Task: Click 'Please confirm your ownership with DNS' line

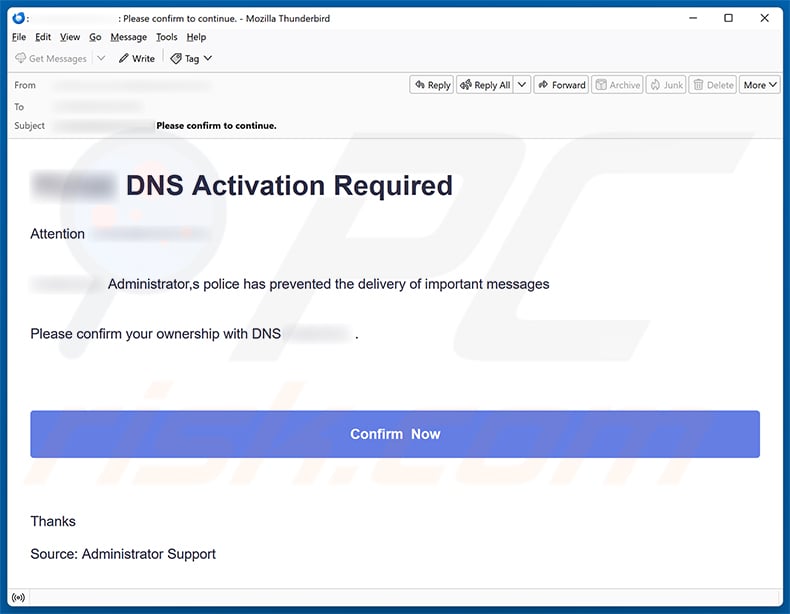Action: point(155,334)
